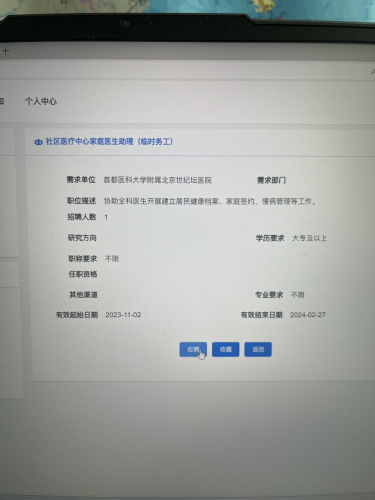Viewport: 375px width, 500px height.
Task: Click the 其他渠道 field label
Action: click(x=83, y=295)
